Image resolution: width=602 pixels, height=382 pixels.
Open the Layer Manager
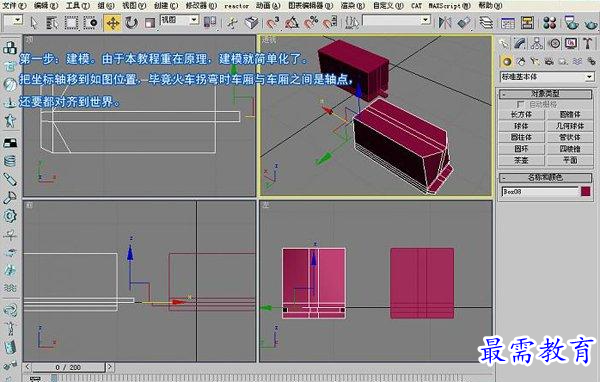486,23
